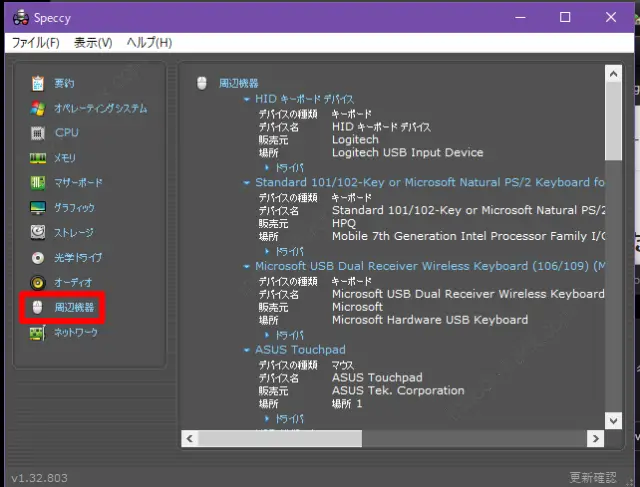Select the オペレーティングシステム Windows flag icon
The image size is (640, 487).
38,108
